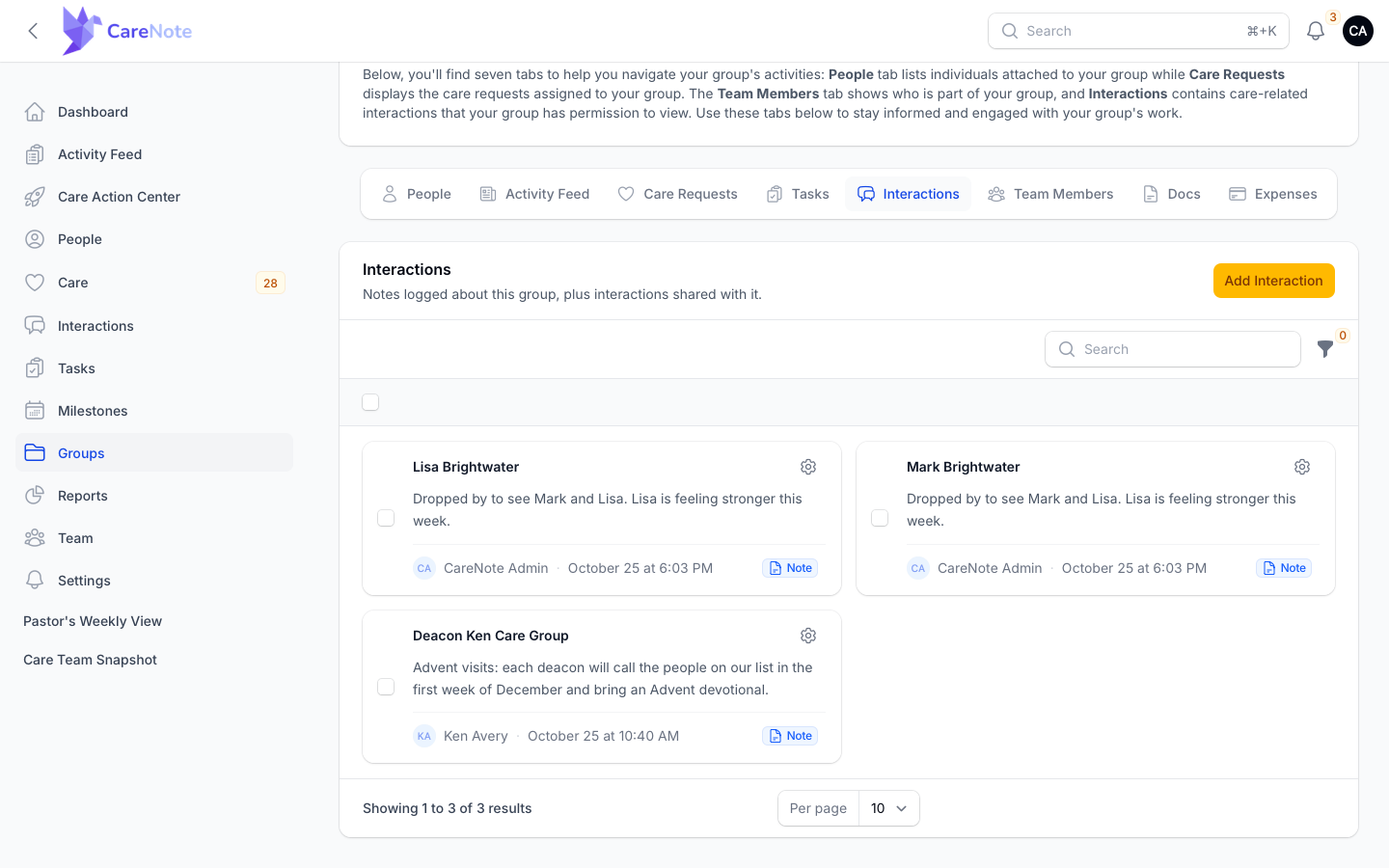Check the Deacon Ken Care Group checkbox
The height and width of the screenshot is (868, 1389).
[386, 687]
